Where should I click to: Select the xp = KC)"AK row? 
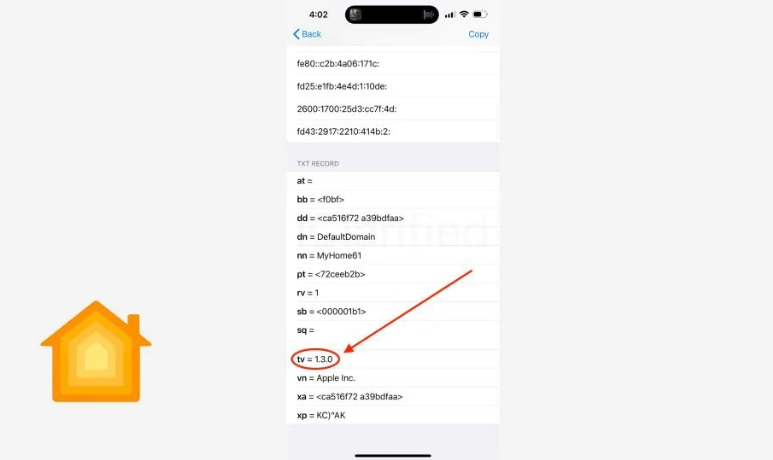coord(393,415)
